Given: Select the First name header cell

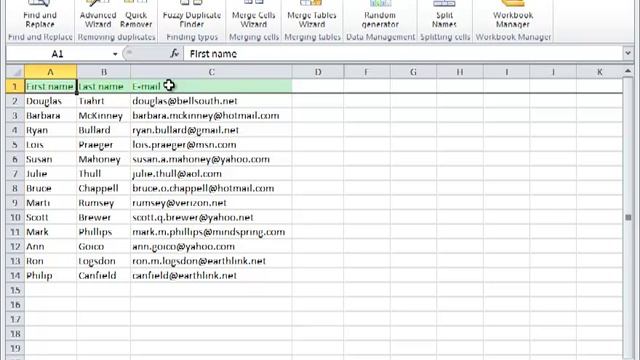Looking at the screenshot, I should (x=51, y=86).
